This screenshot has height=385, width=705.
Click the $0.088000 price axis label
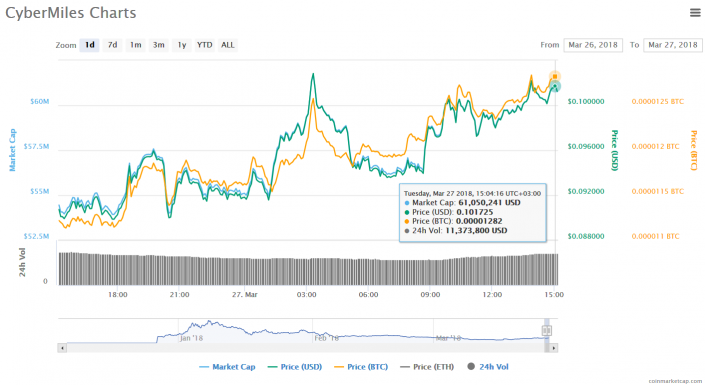(586, 237)
